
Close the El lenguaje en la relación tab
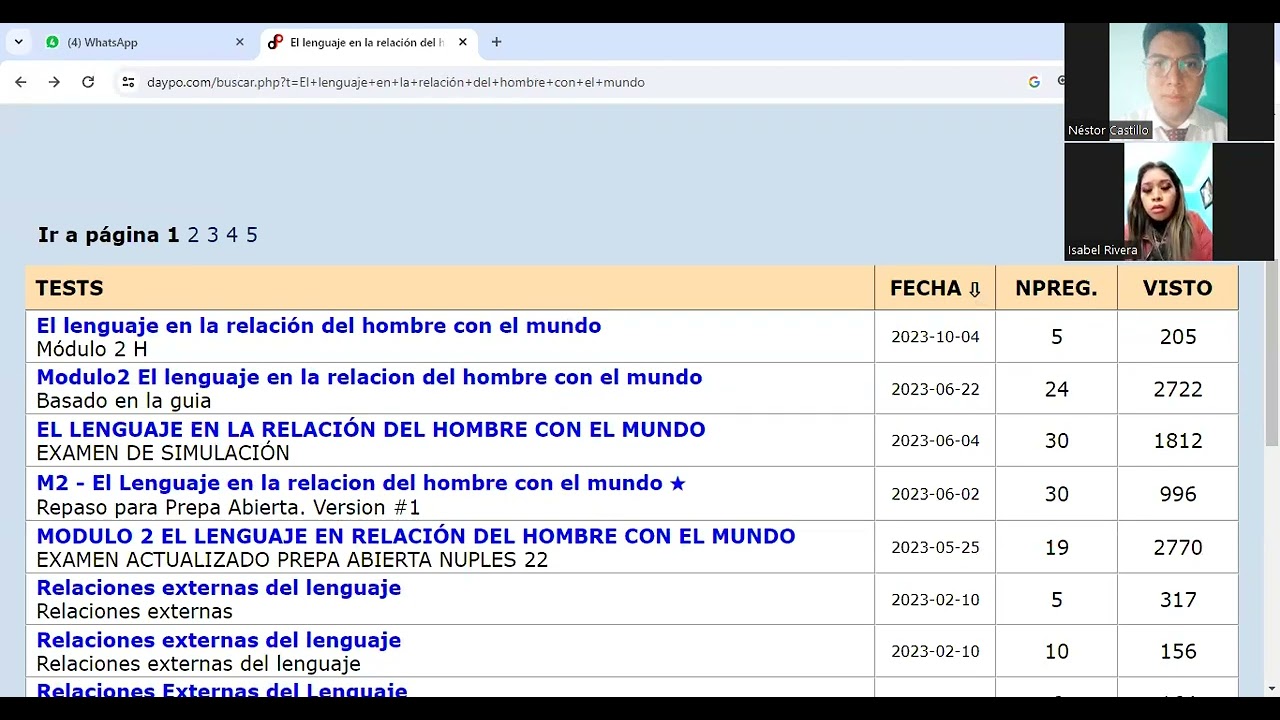pyautogui.click(x=462, y=42)
